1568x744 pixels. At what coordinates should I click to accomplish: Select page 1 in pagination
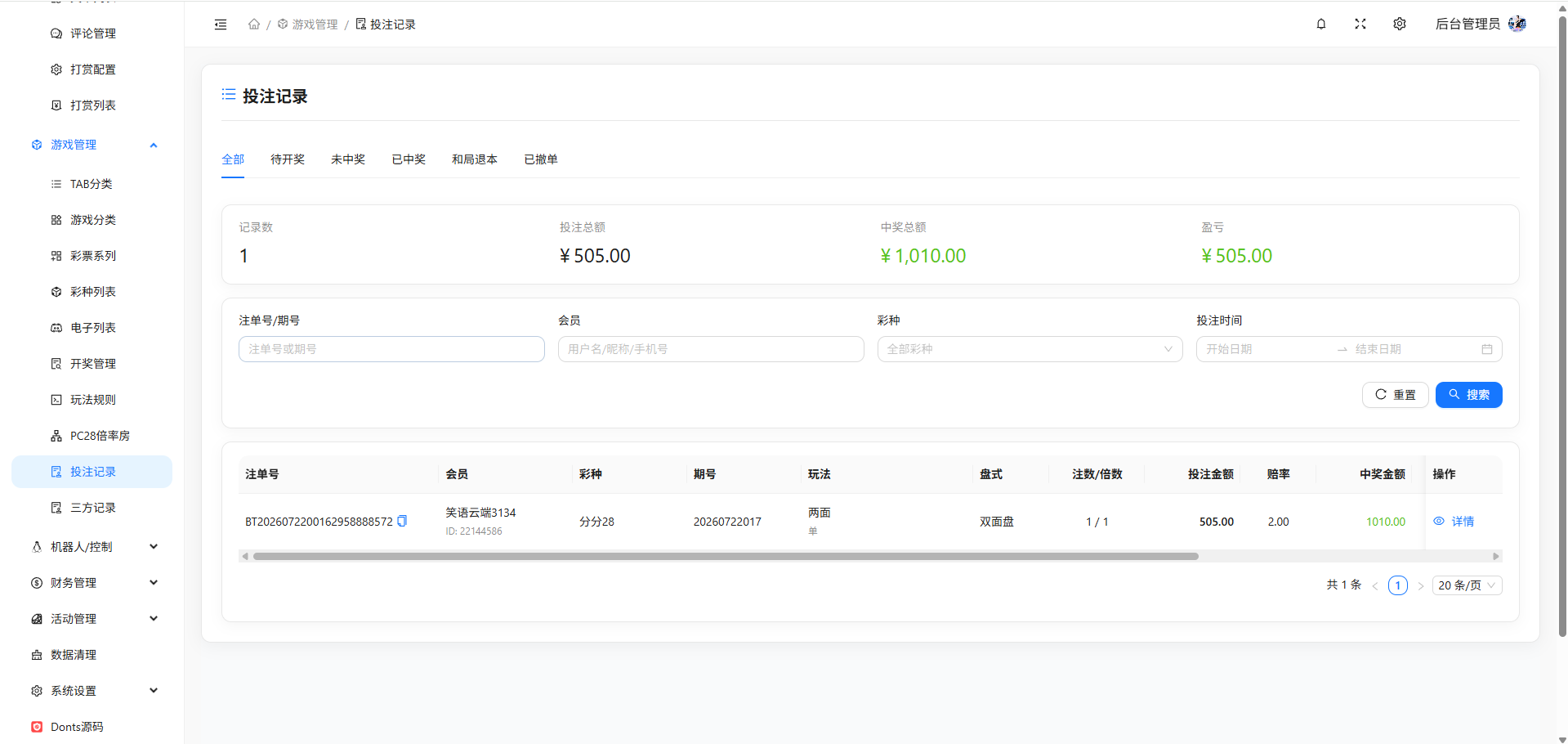pos(1398,585)
